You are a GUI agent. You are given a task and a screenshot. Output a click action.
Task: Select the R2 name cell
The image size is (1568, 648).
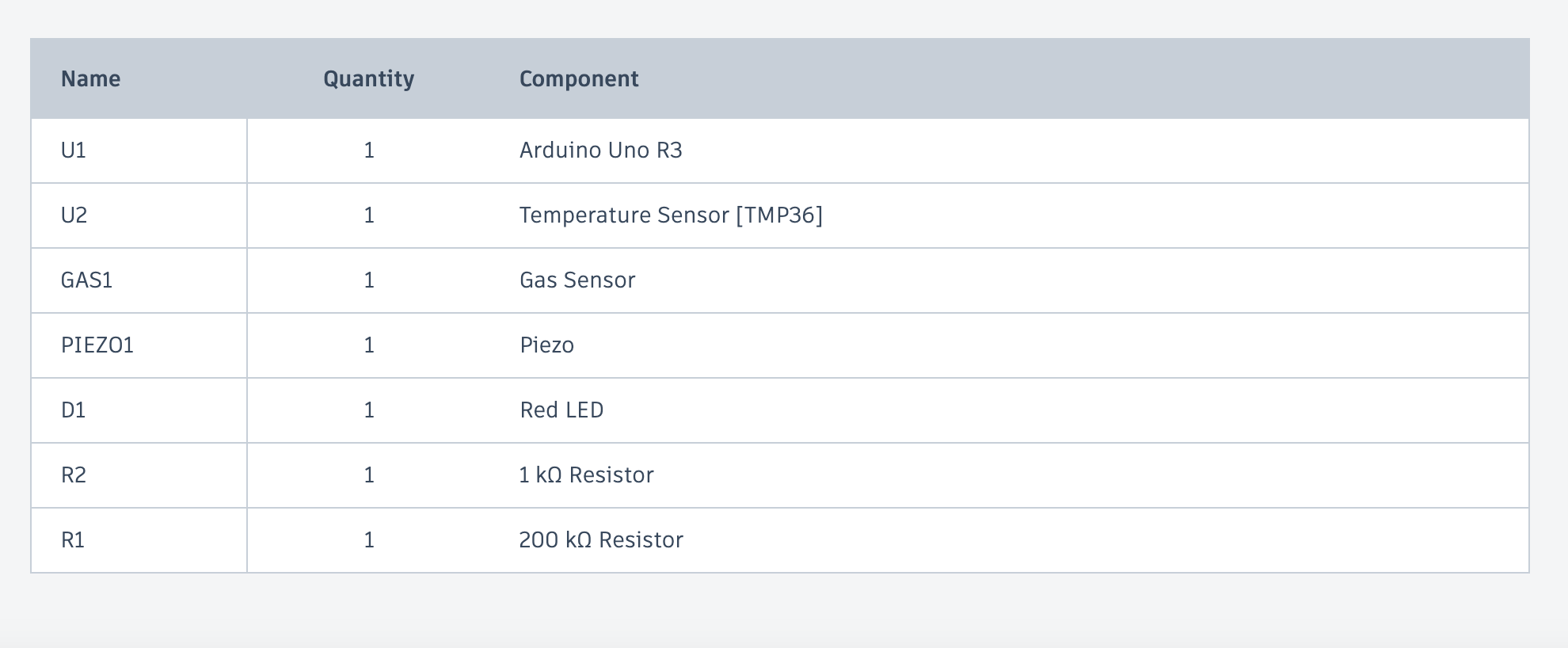pyautogui.click(x=139, y=475)
